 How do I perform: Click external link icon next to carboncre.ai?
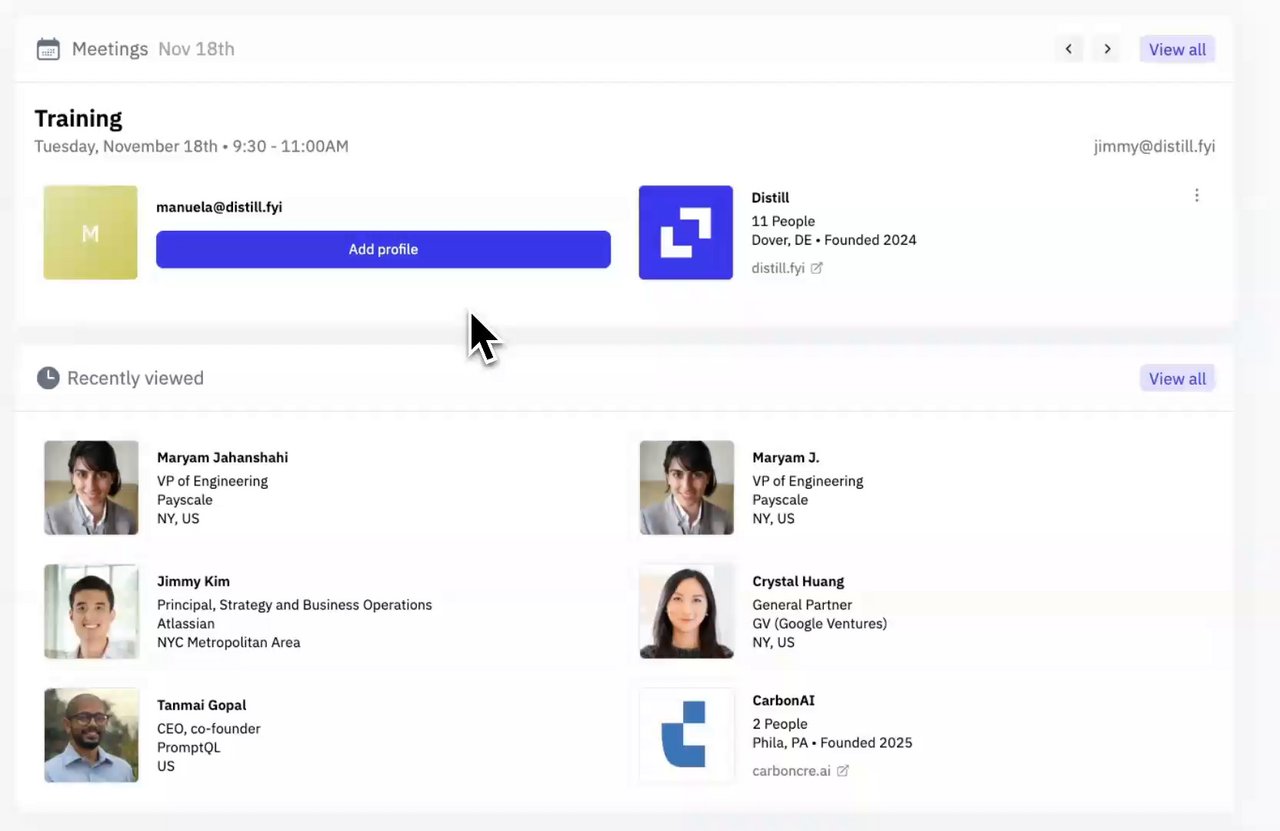tap(843, 771)
